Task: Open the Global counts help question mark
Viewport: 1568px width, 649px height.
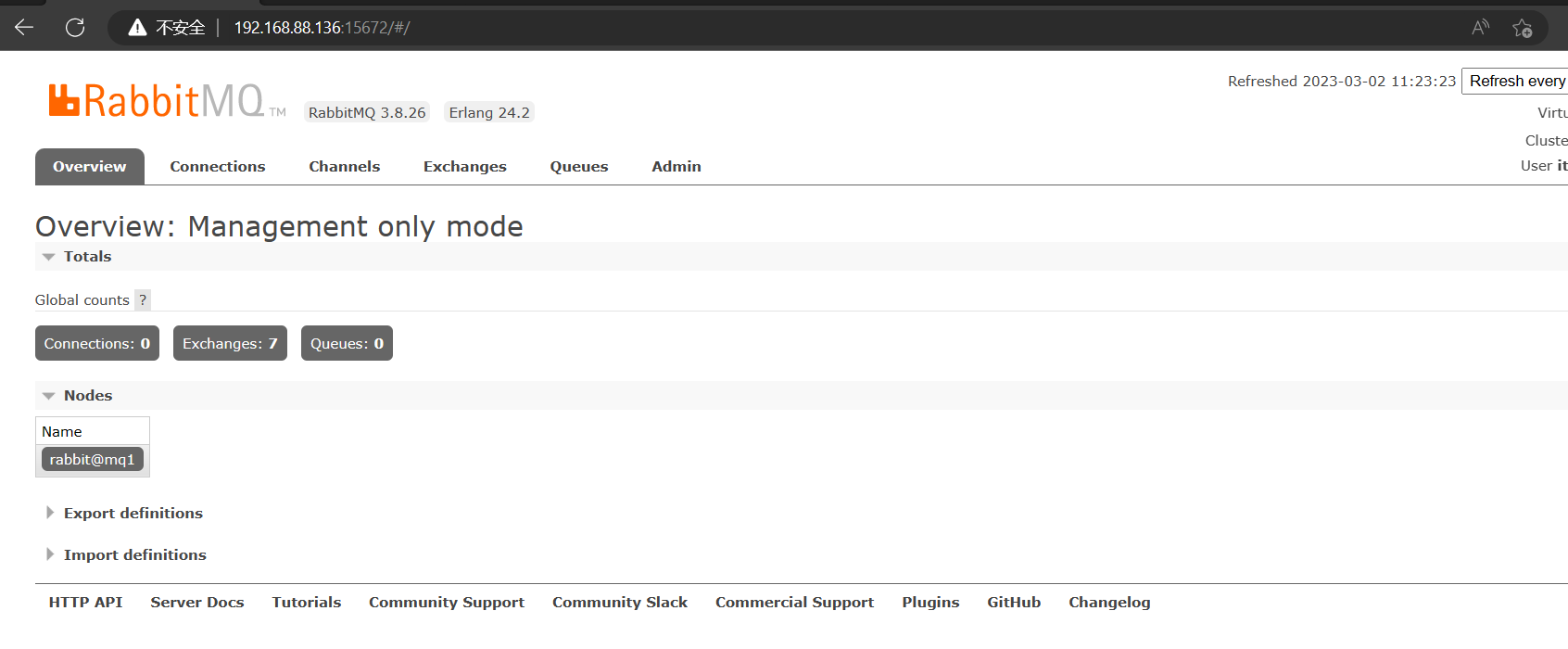Action: pos(142,299)
